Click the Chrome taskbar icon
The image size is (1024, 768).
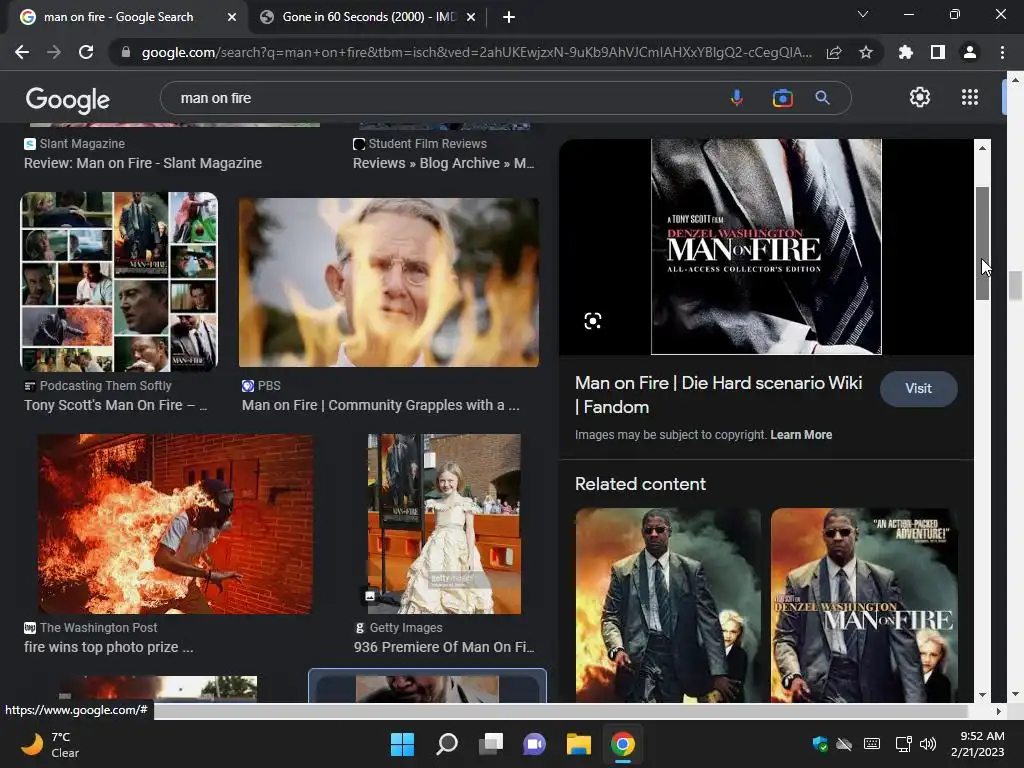(622, 744)
